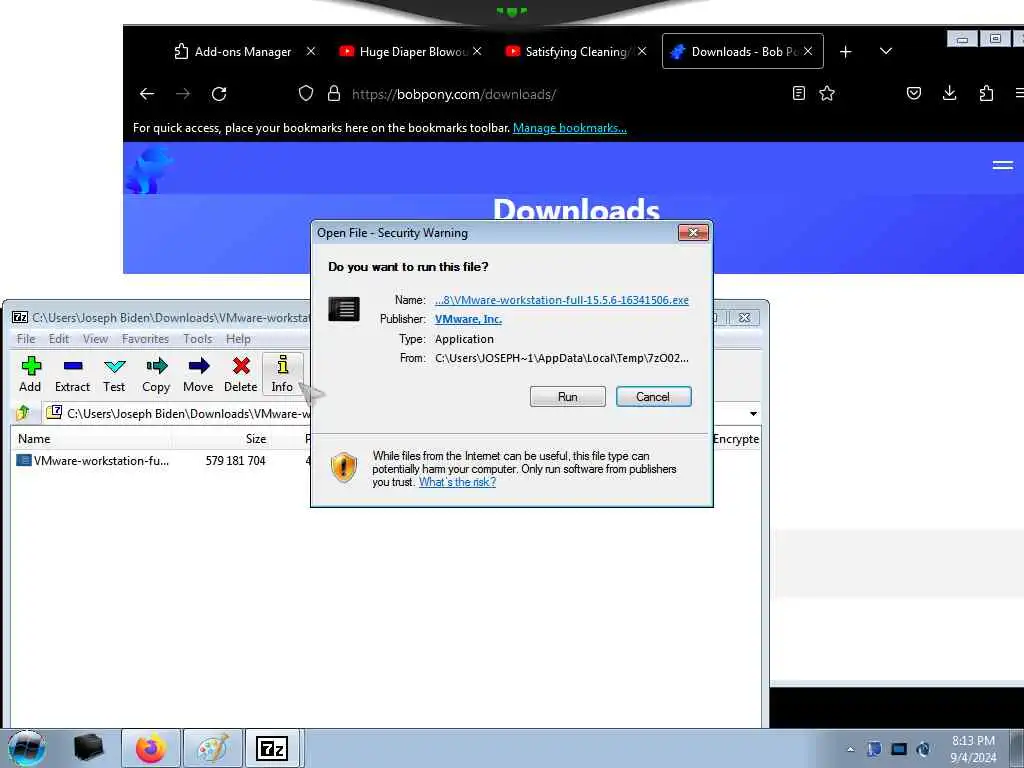Click the Extract tool in 7-Zip

72,374
